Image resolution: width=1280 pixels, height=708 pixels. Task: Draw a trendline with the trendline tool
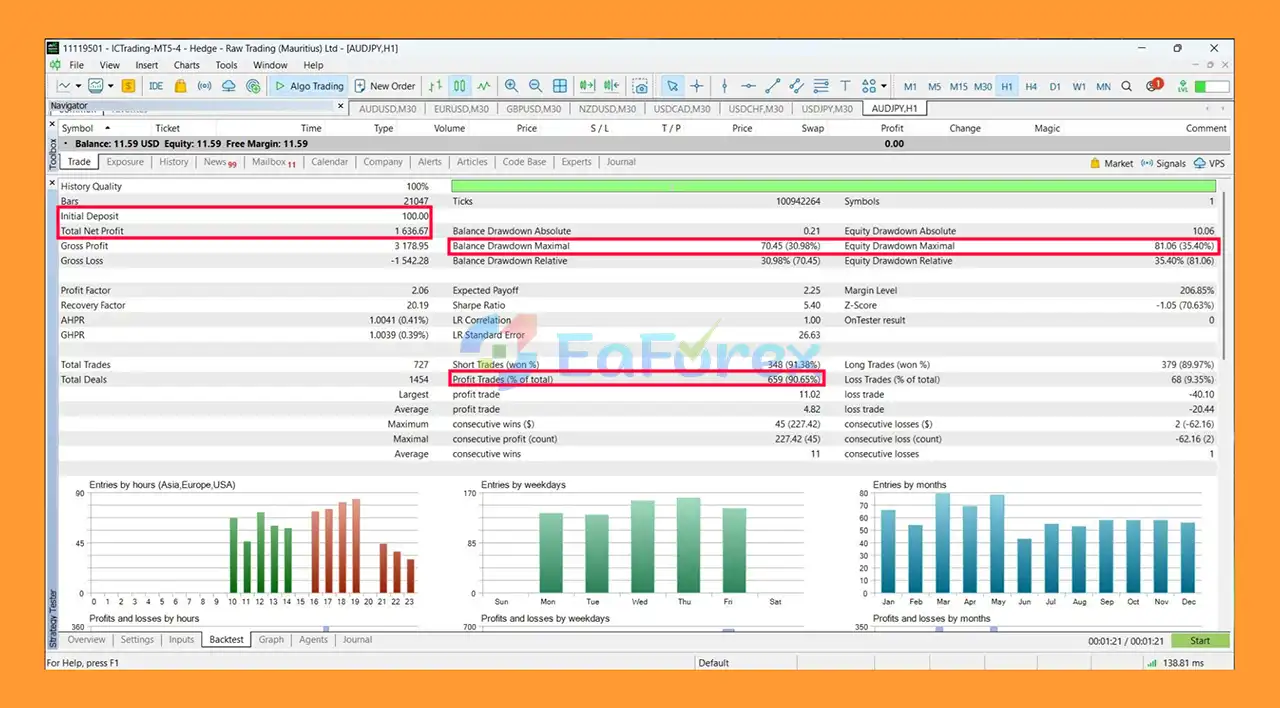click(x=772, y=86)
